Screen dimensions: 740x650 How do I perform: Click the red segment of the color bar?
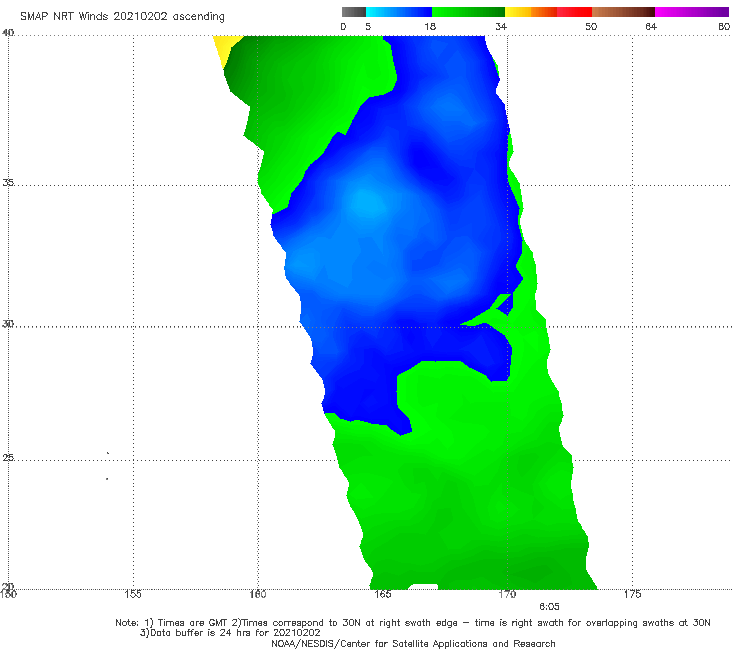tap(574, 12)
